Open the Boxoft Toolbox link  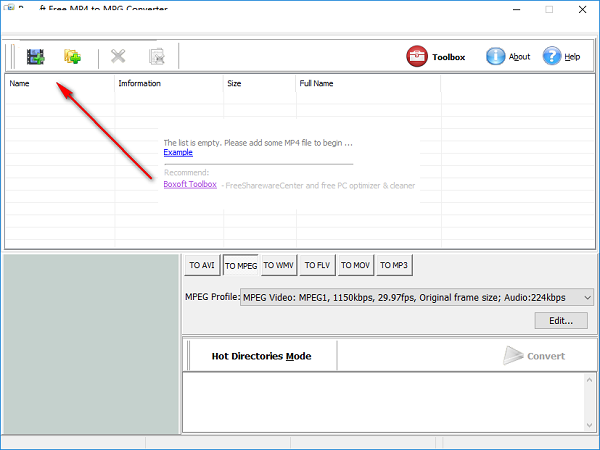190,184
